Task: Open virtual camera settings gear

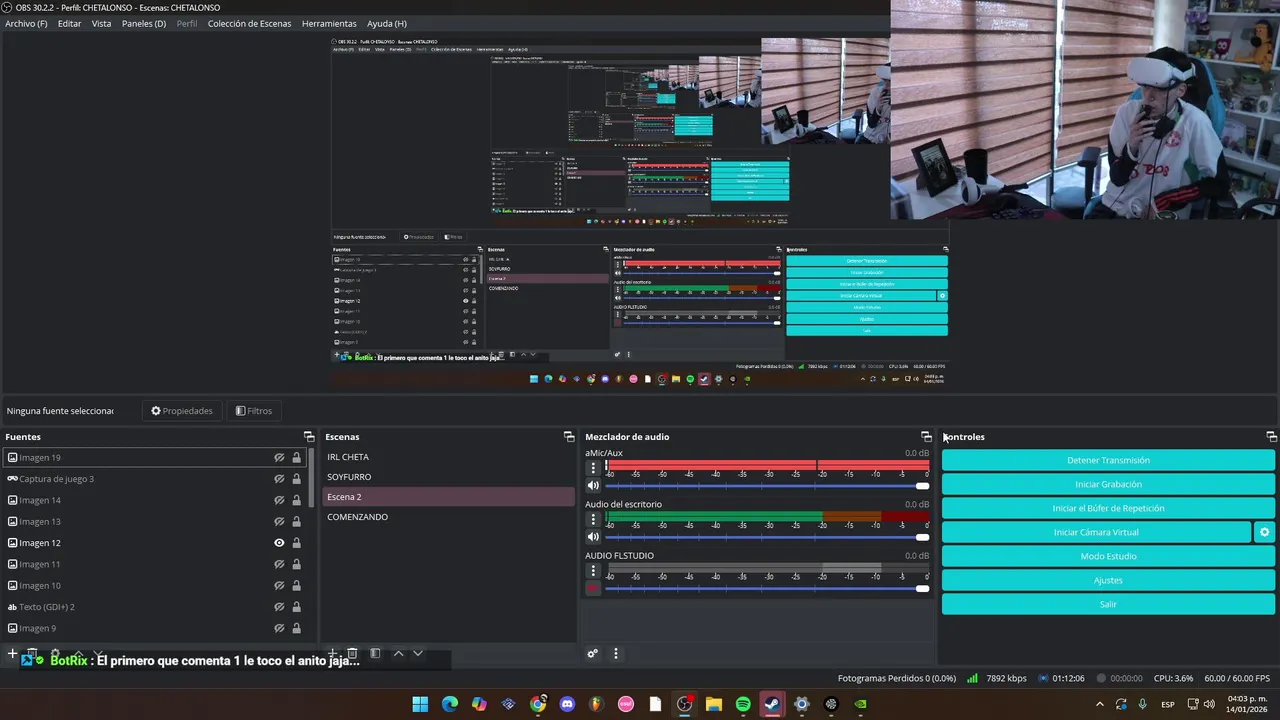Action: point(1264,532)
